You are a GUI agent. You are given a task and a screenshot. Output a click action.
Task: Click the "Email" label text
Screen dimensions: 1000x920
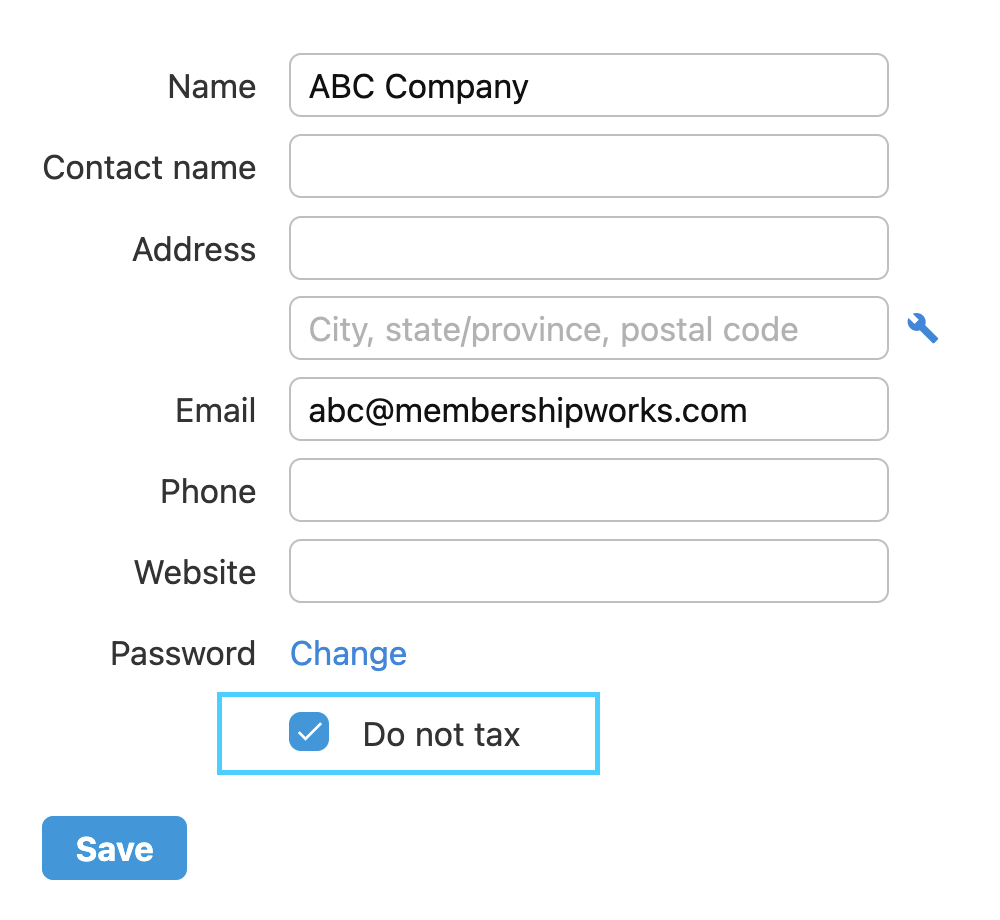[x=216, y=411]
